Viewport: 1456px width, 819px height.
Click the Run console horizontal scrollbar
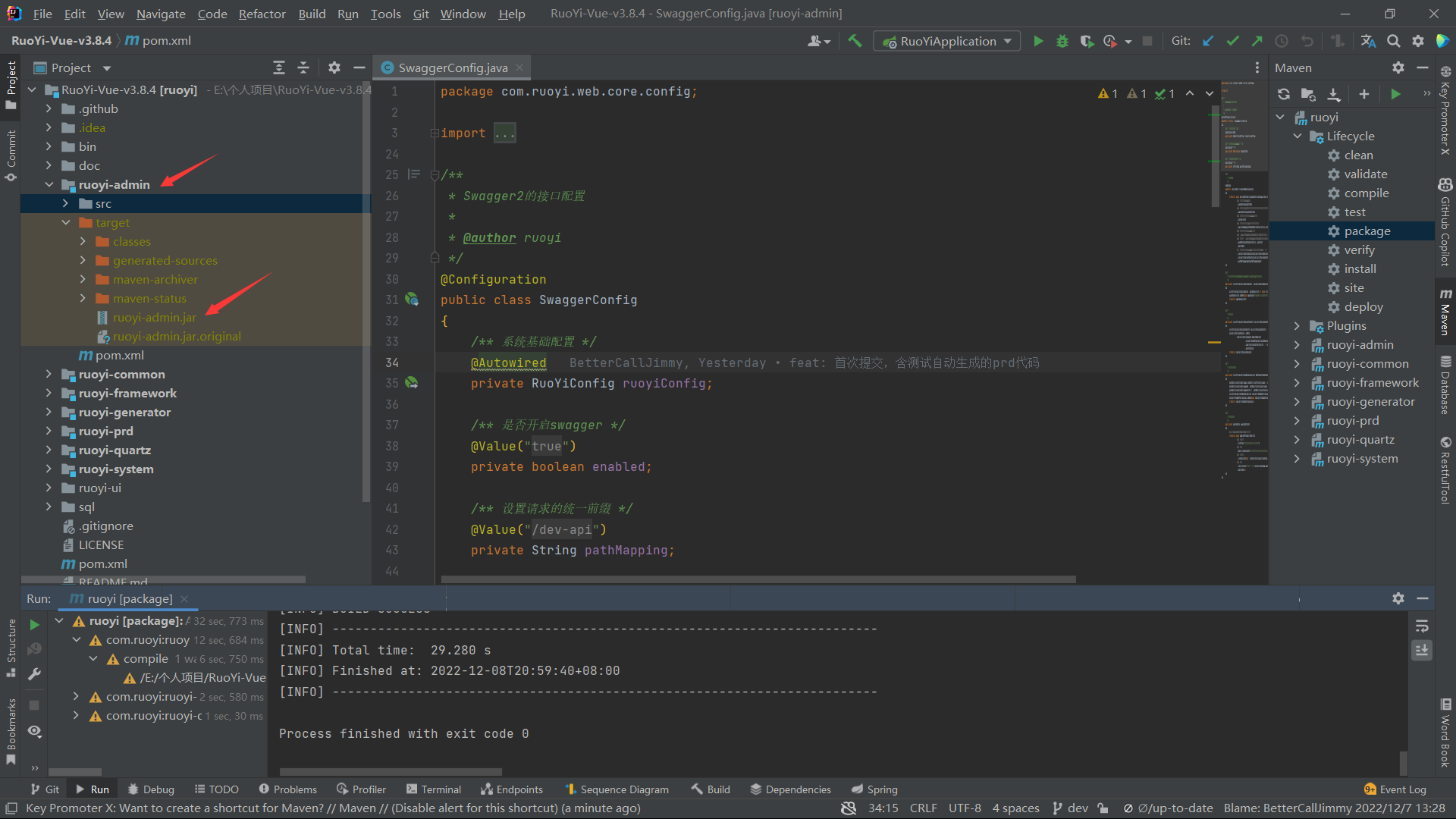point(391,771)
